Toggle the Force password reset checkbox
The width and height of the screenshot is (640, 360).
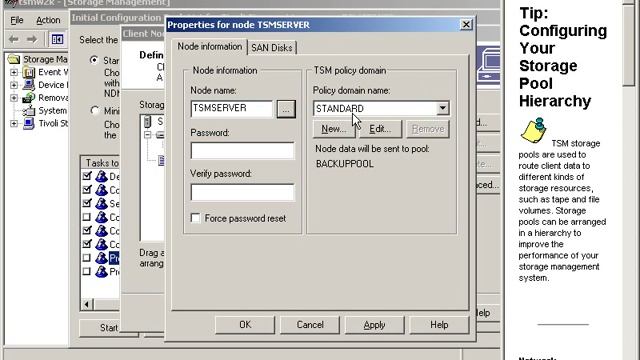196,218
